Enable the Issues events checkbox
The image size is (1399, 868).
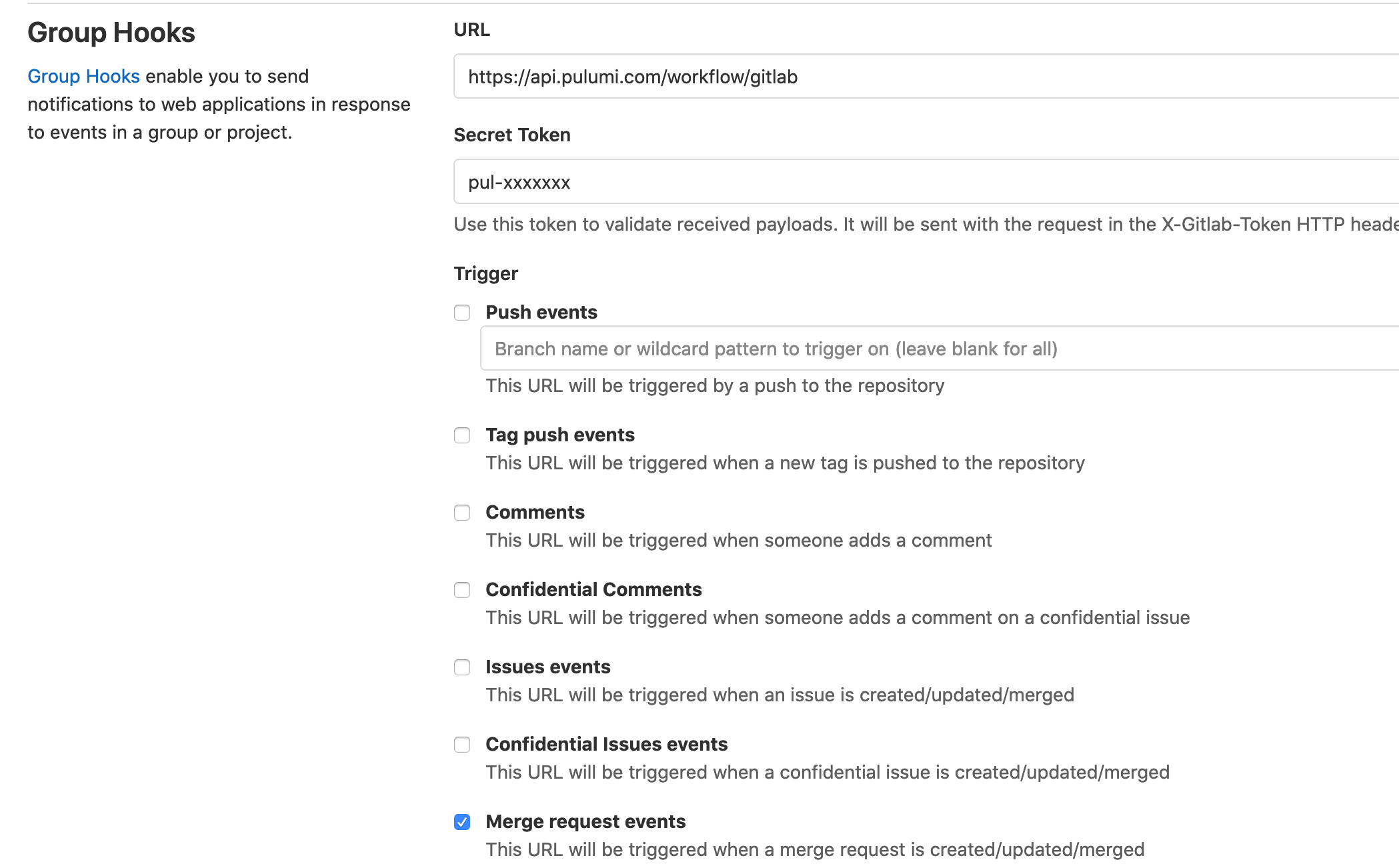[462, 667]
